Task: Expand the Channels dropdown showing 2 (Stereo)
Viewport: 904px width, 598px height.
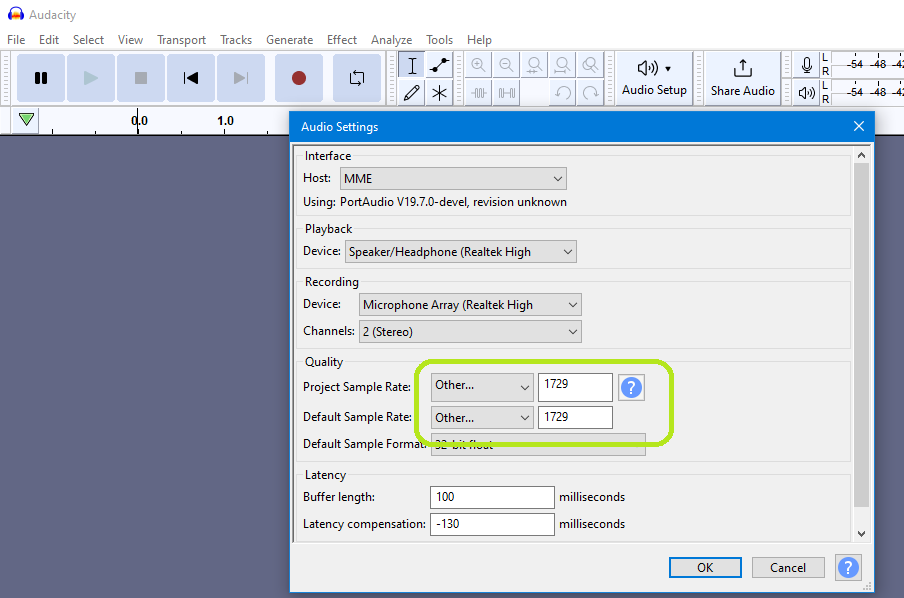Action: tap(470, 332)
